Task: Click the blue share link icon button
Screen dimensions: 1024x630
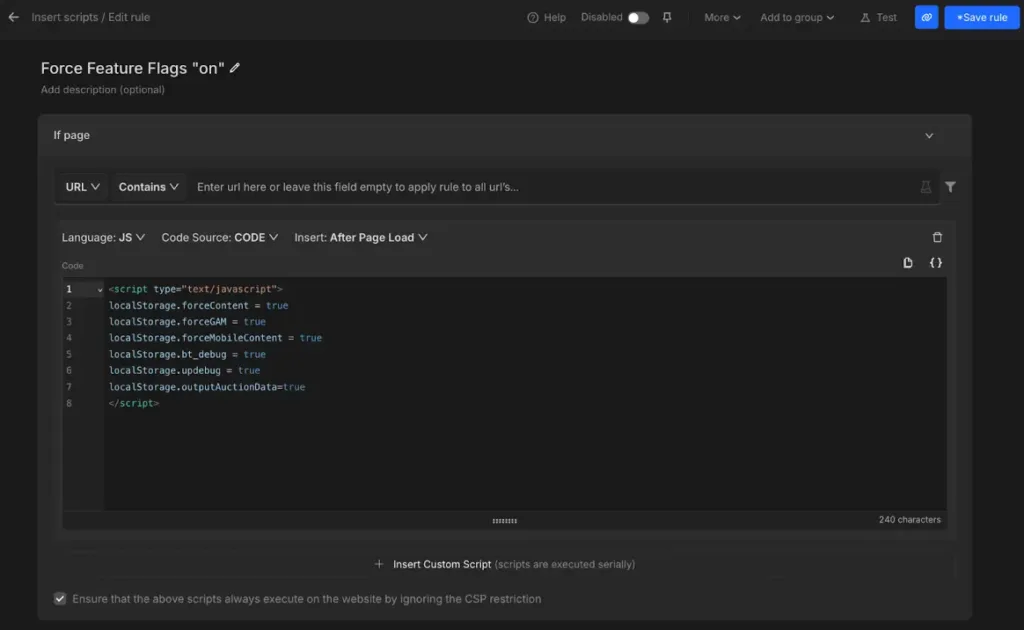Action: (926, 18)
